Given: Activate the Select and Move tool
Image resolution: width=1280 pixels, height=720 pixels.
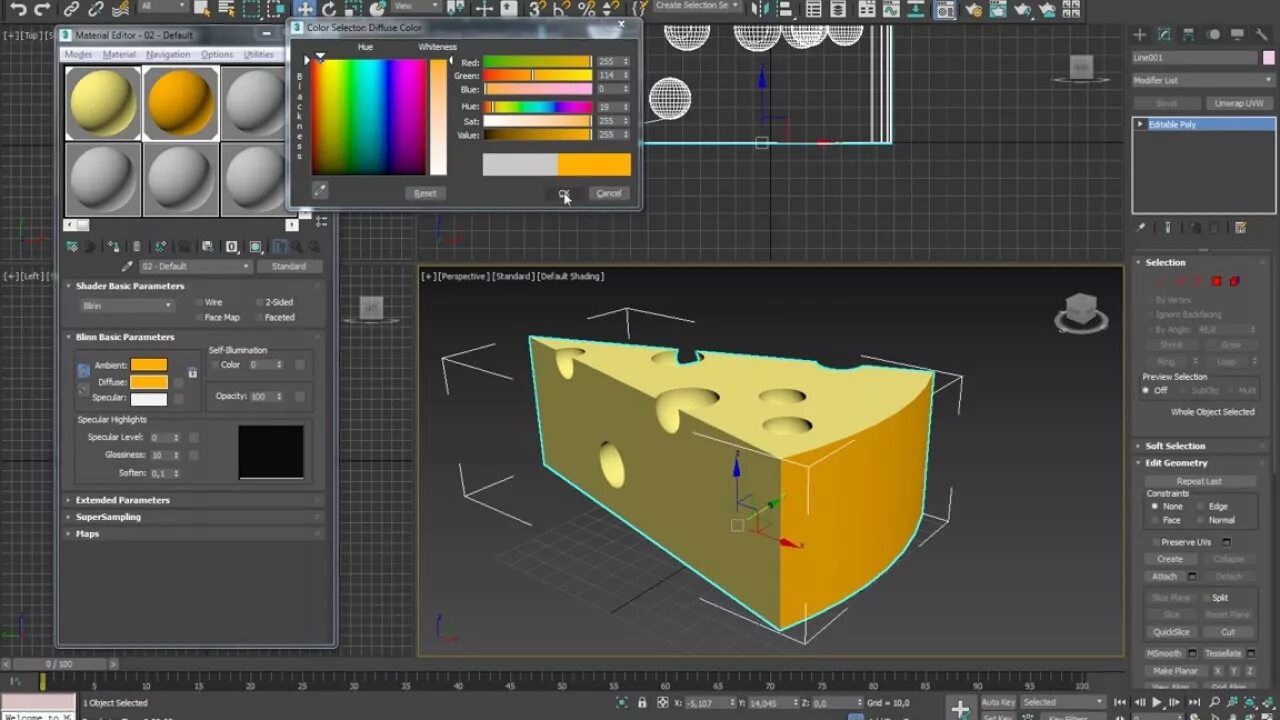Looking at the screenshot, I should pyautogui.click(x=305, y=9).
